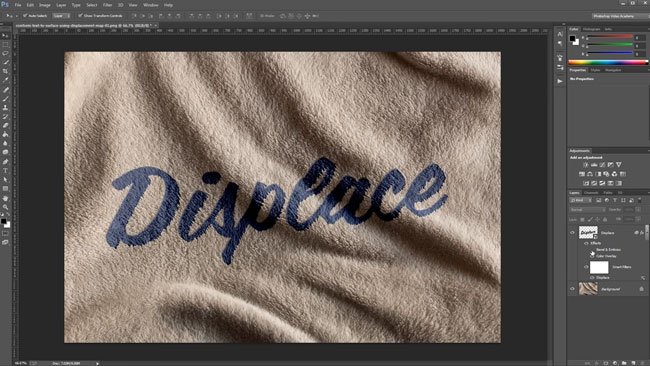The width and height of the screenshot is (650, 366).
Task: Open the Layer menu
Action: click(61, 5)
